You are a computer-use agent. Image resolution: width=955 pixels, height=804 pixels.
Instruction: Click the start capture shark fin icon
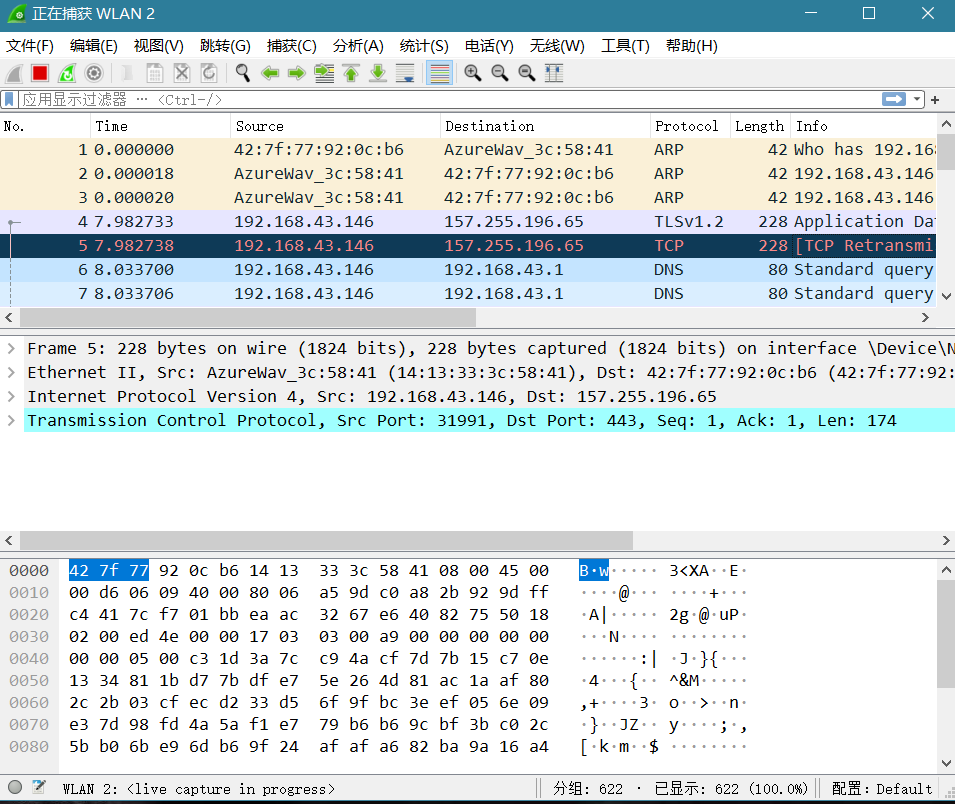(x=15, y=74)
